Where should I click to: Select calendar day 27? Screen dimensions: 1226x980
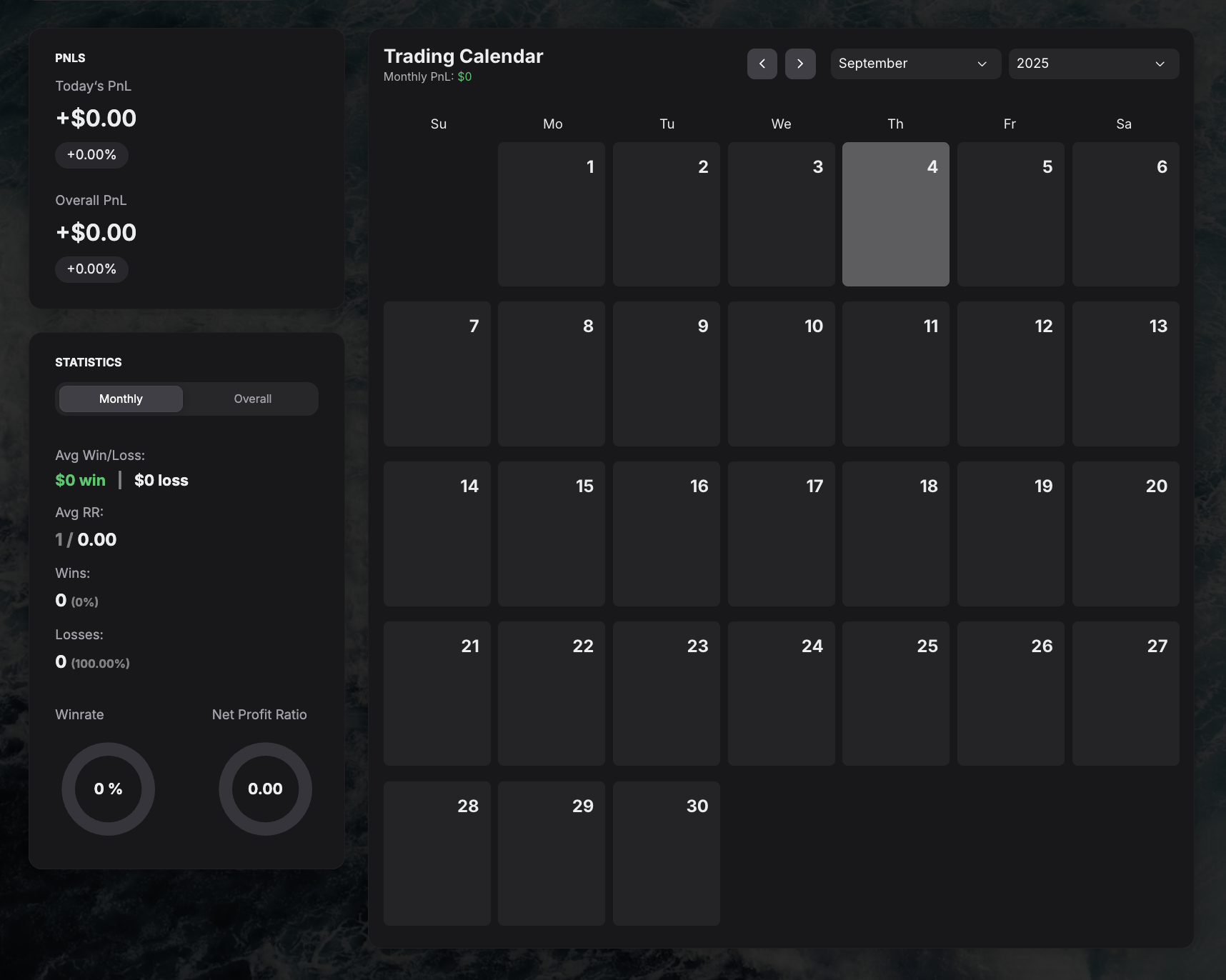coord(1125,694)
